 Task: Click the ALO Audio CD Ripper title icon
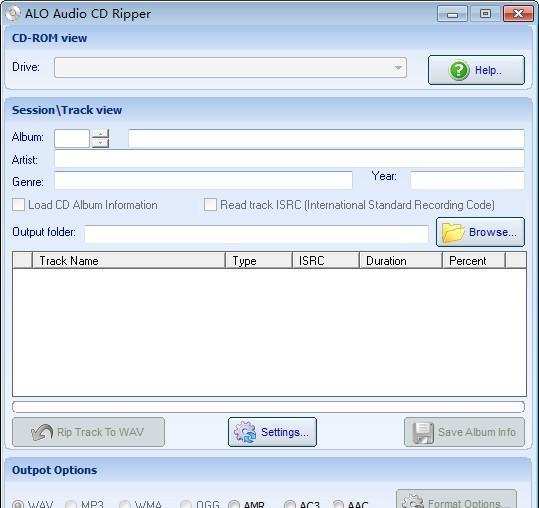tap(12, 13)
